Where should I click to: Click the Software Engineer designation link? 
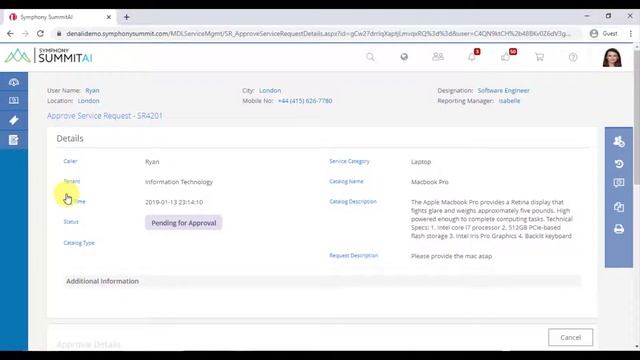(x=503, y=91)
